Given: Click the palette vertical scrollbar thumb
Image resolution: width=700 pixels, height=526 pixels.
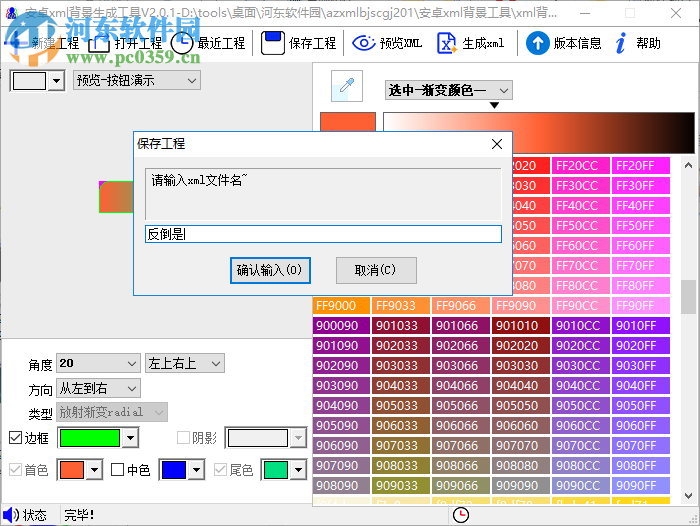Looking at the screenshot, I should (688, 297).
